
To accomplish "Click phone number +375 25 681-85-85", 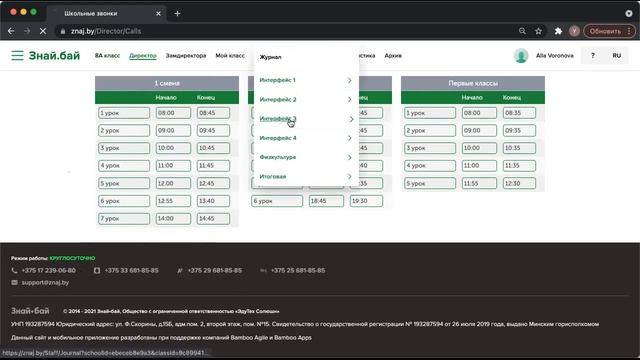I will point(298,270).
